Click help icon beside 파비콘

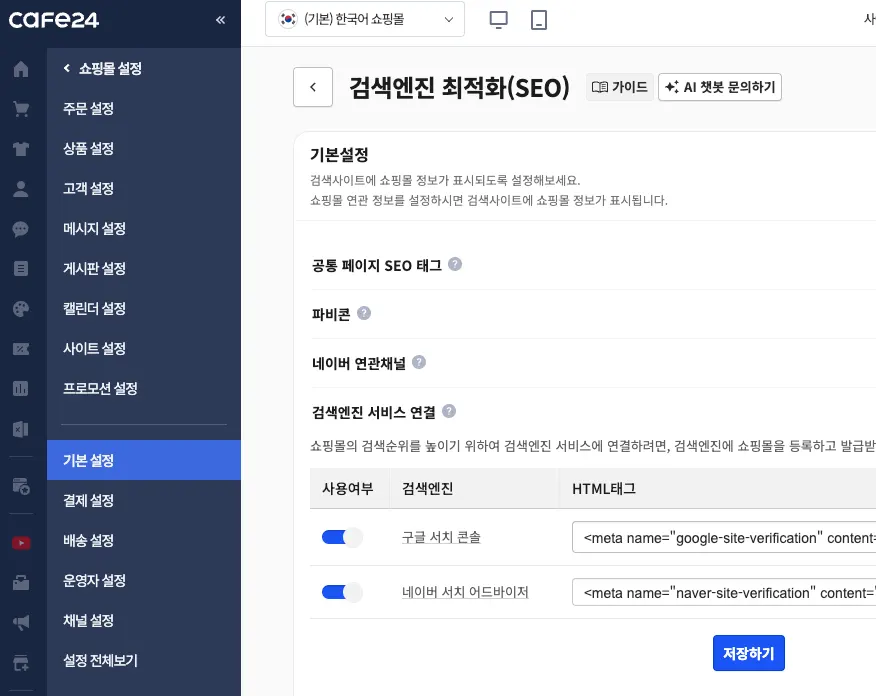click(364, 313)
